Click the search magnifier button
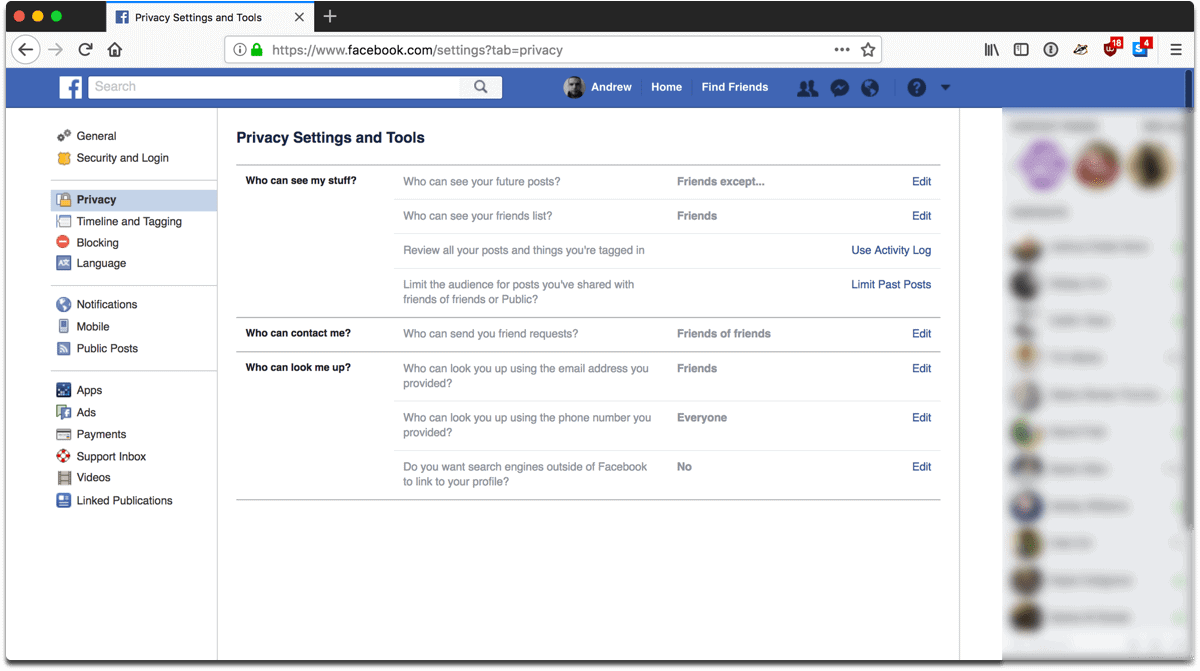The image size is (1200, 671). tap(481, 87)
